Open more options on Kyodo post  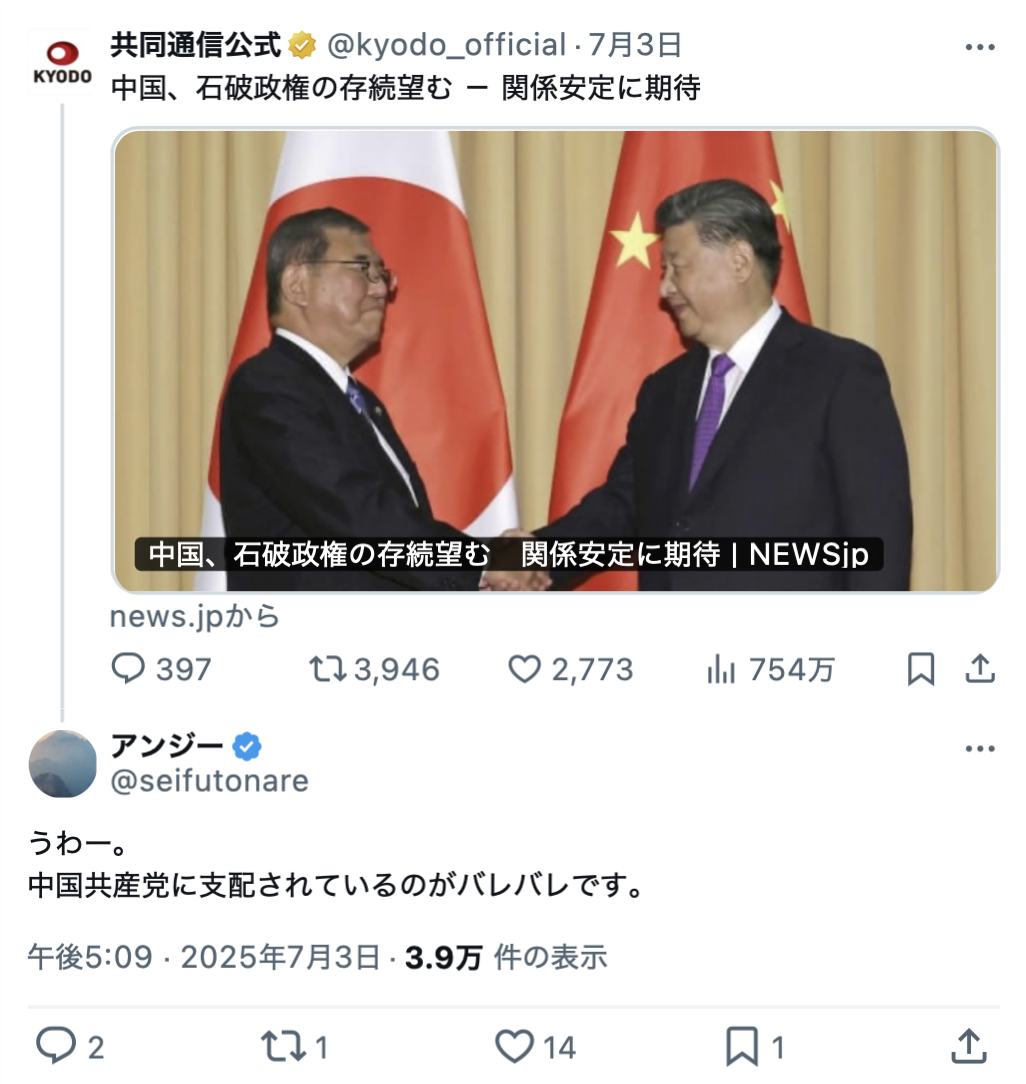(x=980, y=47)
